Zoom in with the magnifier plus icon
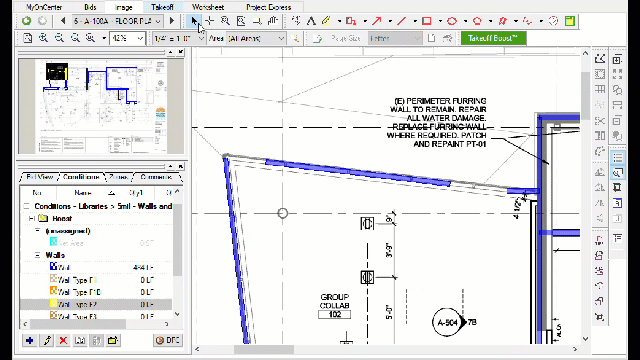 tap(43, 38)
